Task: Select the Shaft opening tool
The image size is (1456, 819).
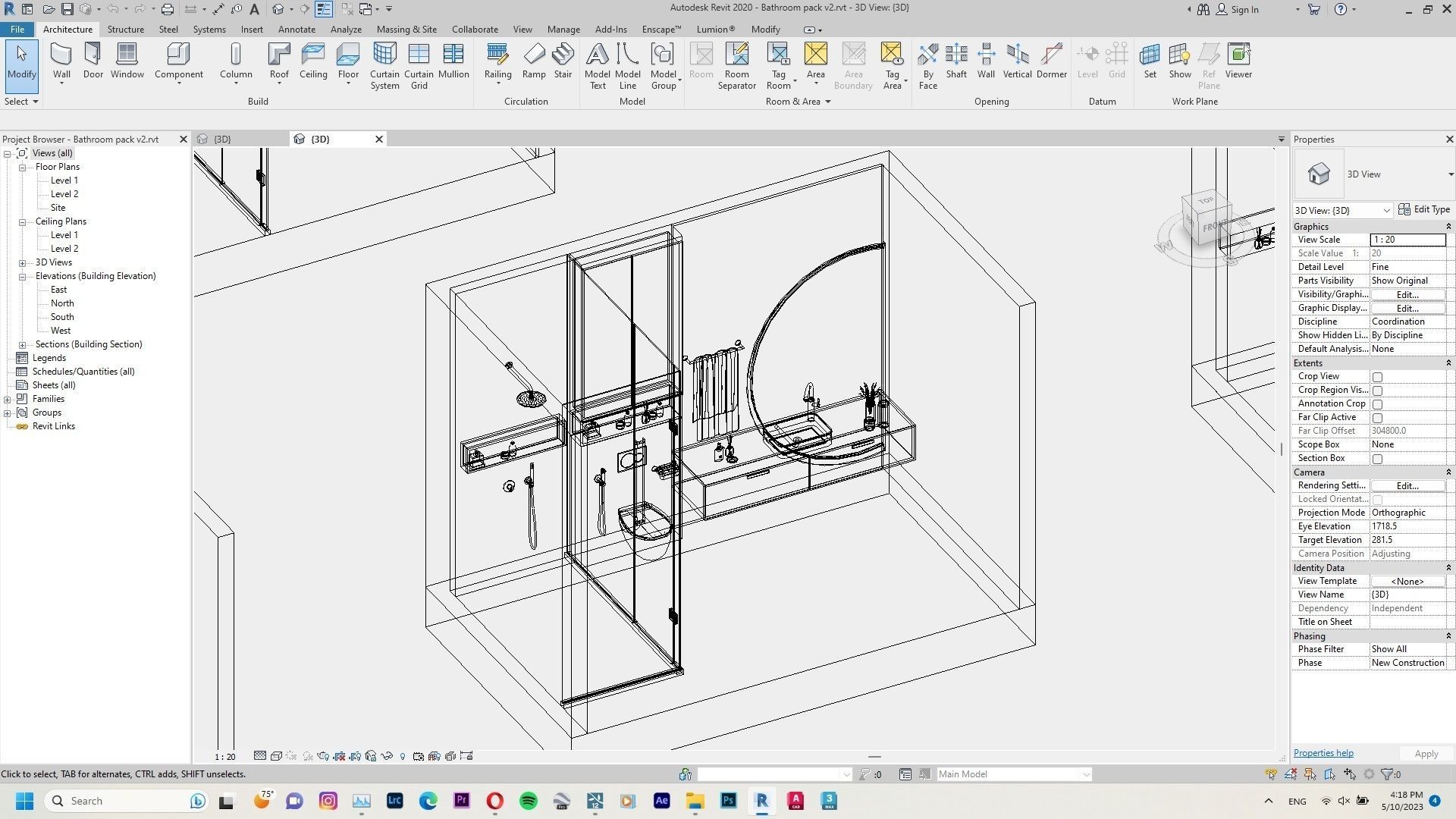Action: pos(955,61)
